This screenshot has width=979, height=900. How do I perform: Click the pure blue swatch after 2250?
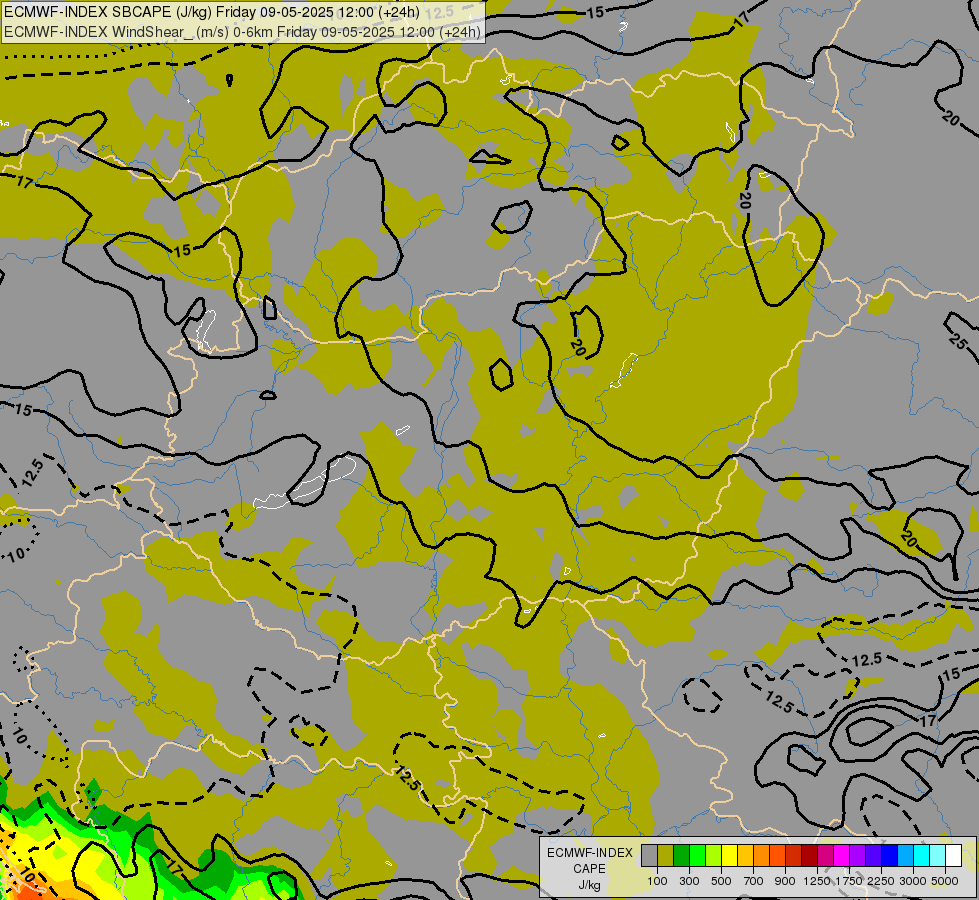pyautogui.click(x=890, y=856)
